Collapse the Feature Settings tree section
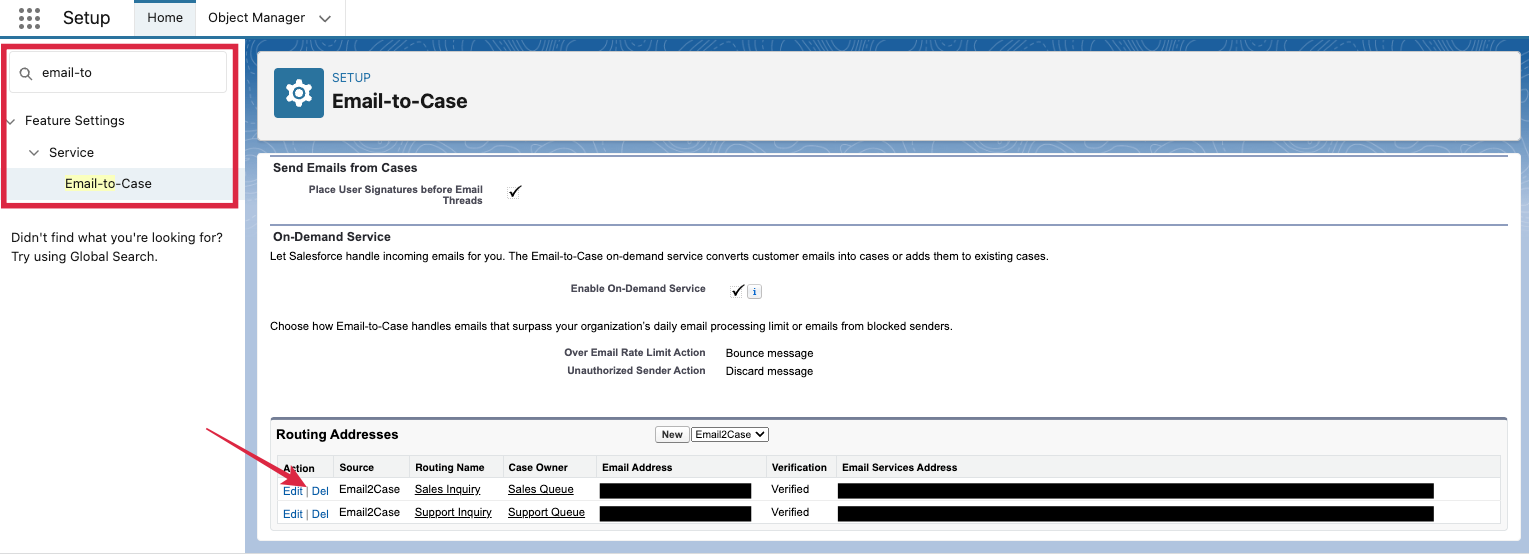Viewport: 1529px width, 555px height. 10,121
